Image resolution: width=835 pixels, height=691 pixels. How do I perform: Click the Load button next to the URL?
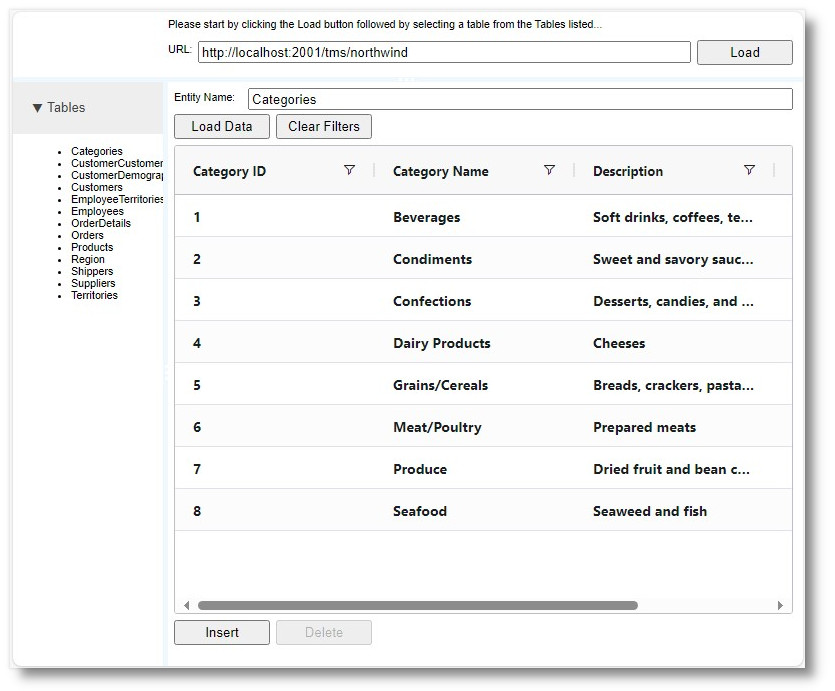(744, 52)
